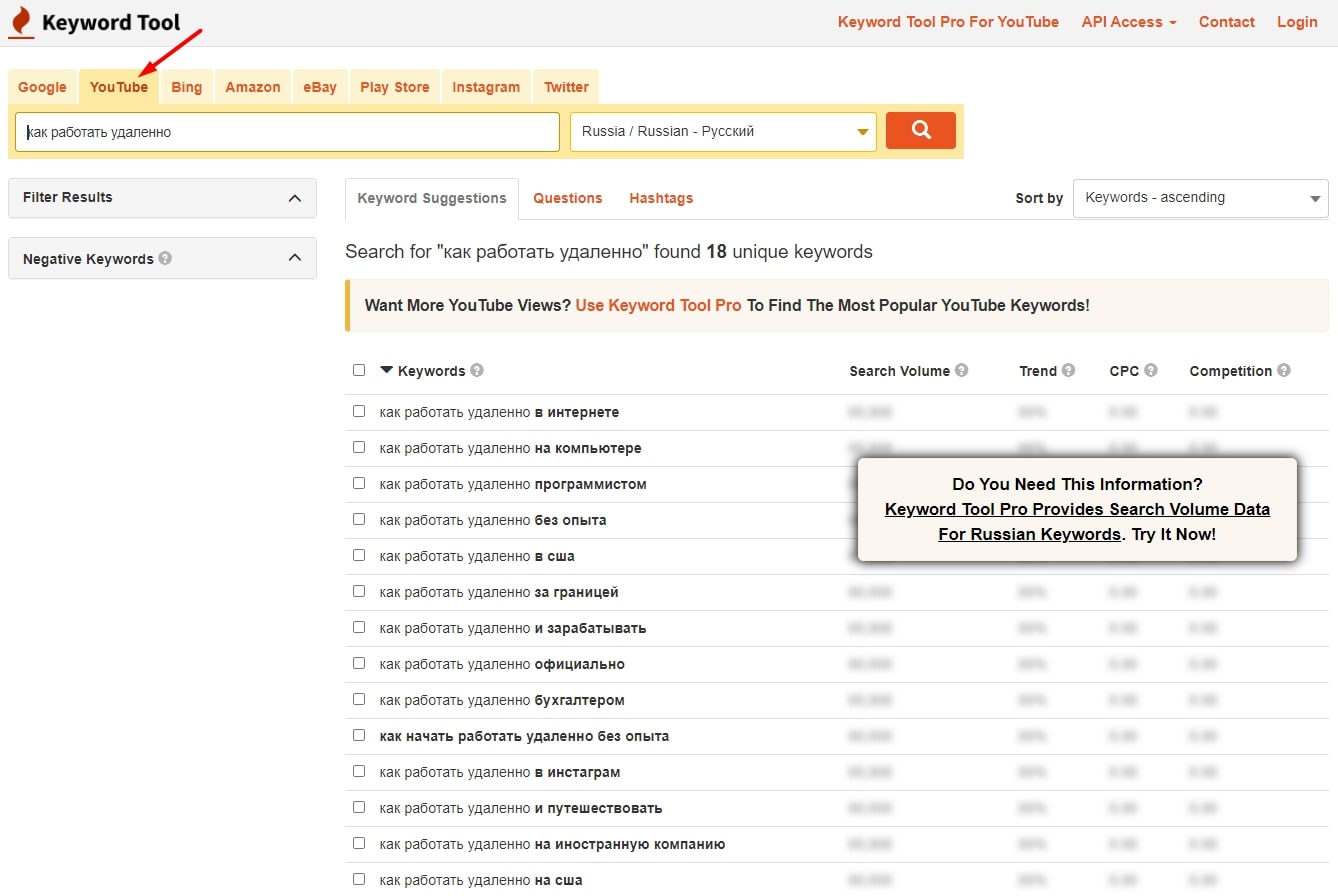
Task: Check the 'и путешествовать' keyword row
Action: 359,807
